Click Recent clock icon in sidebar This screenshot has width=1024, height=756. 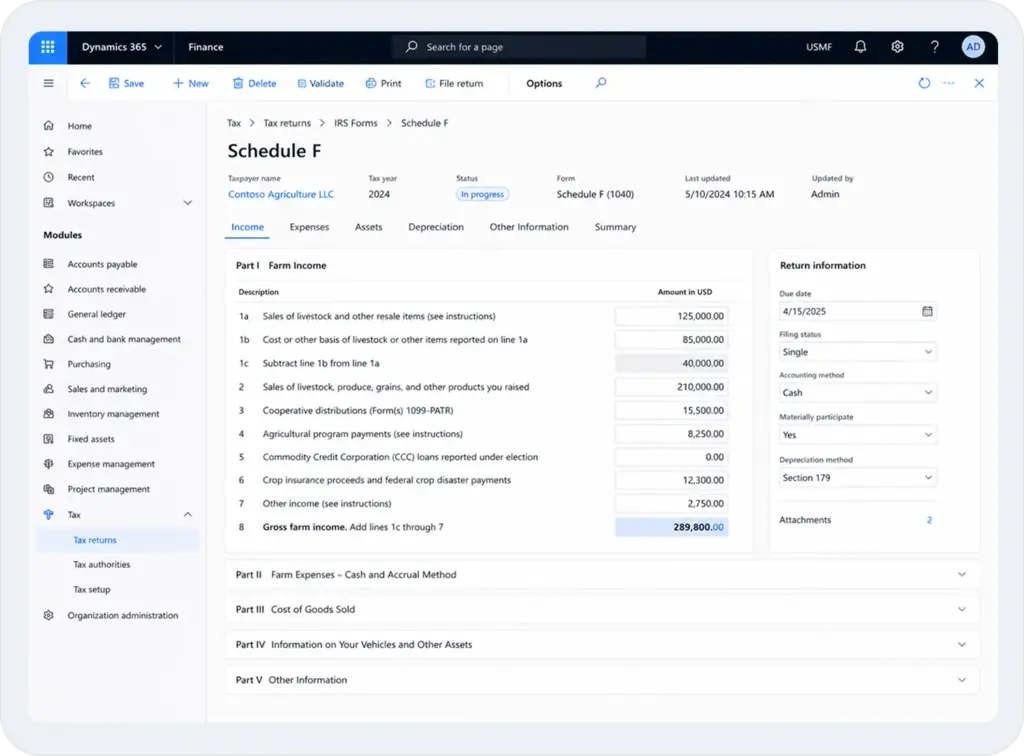pyautogui.click(x=48, y=177)
